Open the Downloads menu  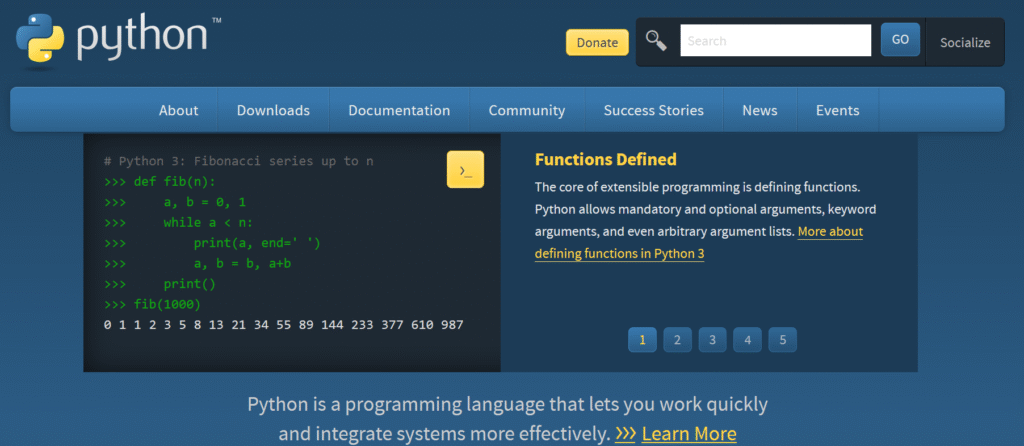pyautogui.click(x=273, y=110)
